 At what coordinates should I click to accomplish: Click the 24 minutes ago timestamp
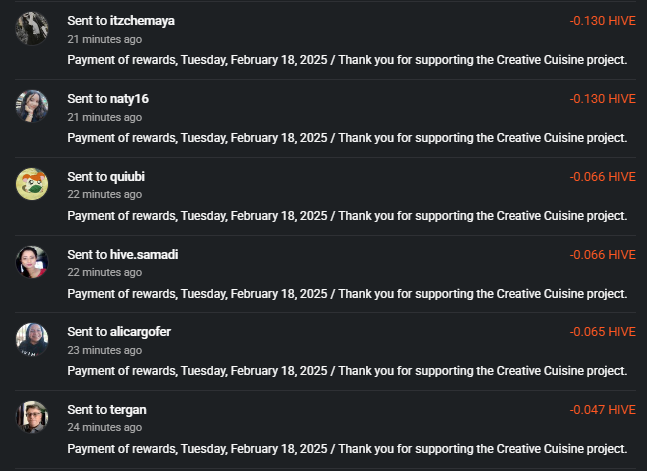point(105,428)
